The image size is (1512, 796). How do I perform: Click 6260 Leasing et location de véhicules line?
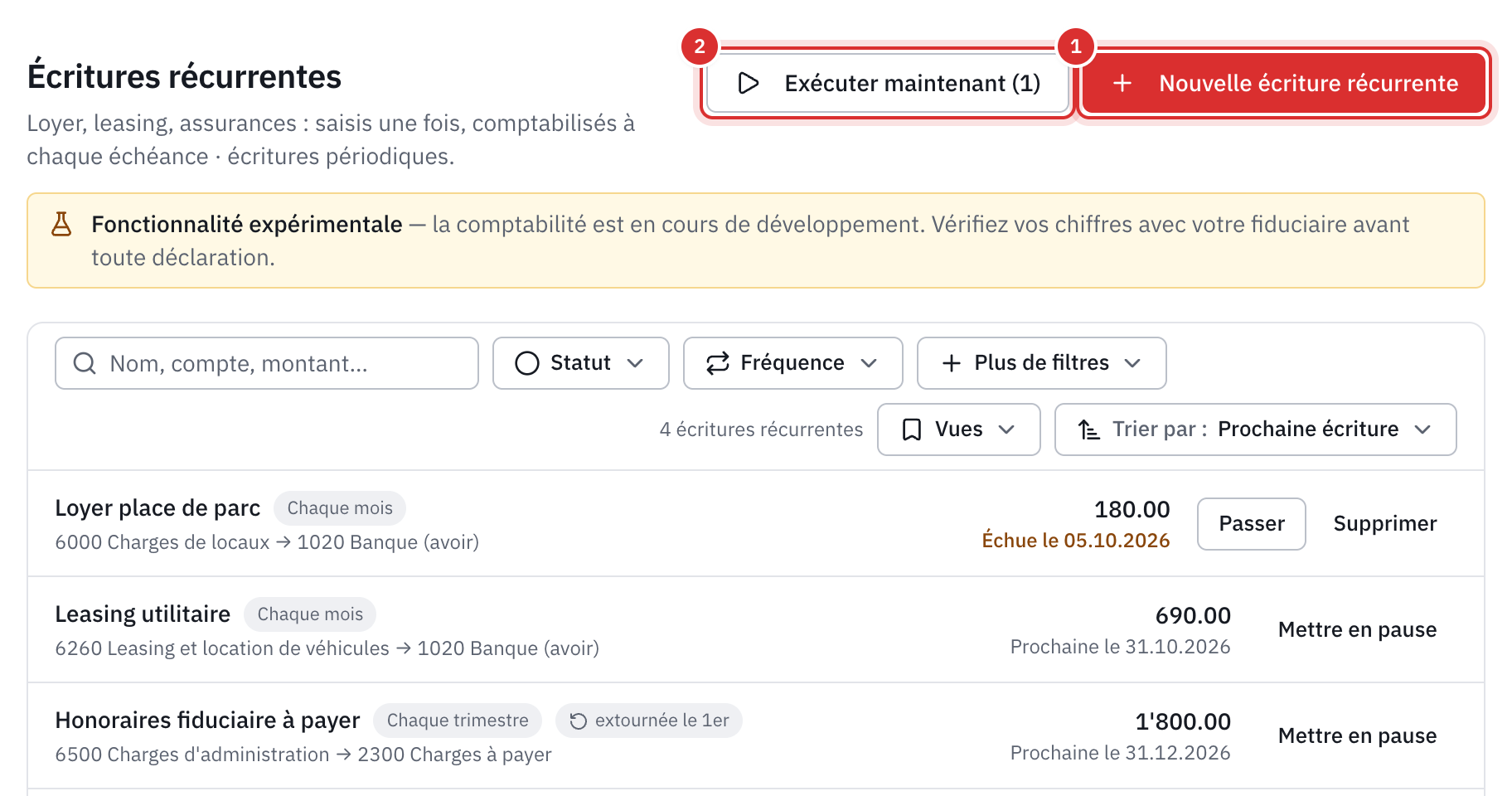pos(327,648)
